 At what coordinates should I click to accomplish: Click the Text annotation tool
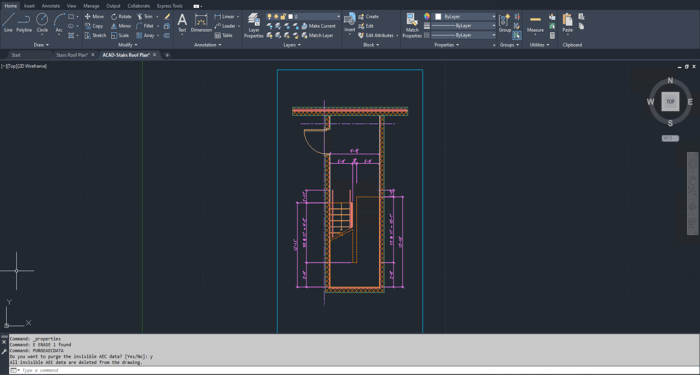[182, 23]
